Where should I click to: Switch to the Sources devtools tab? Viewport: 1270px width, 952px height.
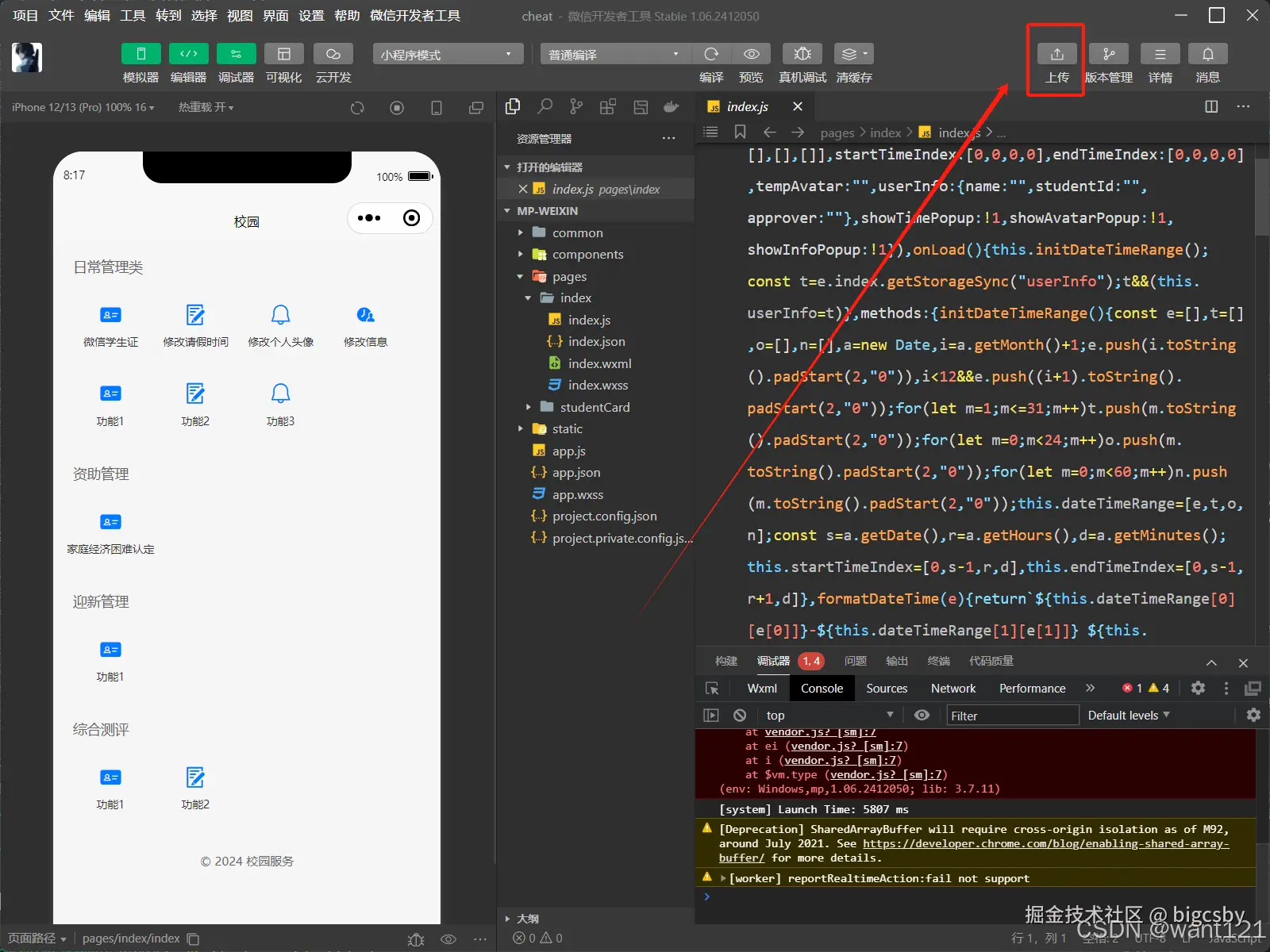(887, 689)
